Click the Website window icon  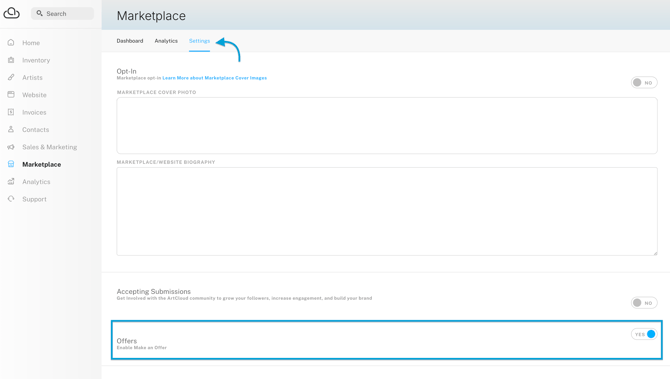pos(11,94)
